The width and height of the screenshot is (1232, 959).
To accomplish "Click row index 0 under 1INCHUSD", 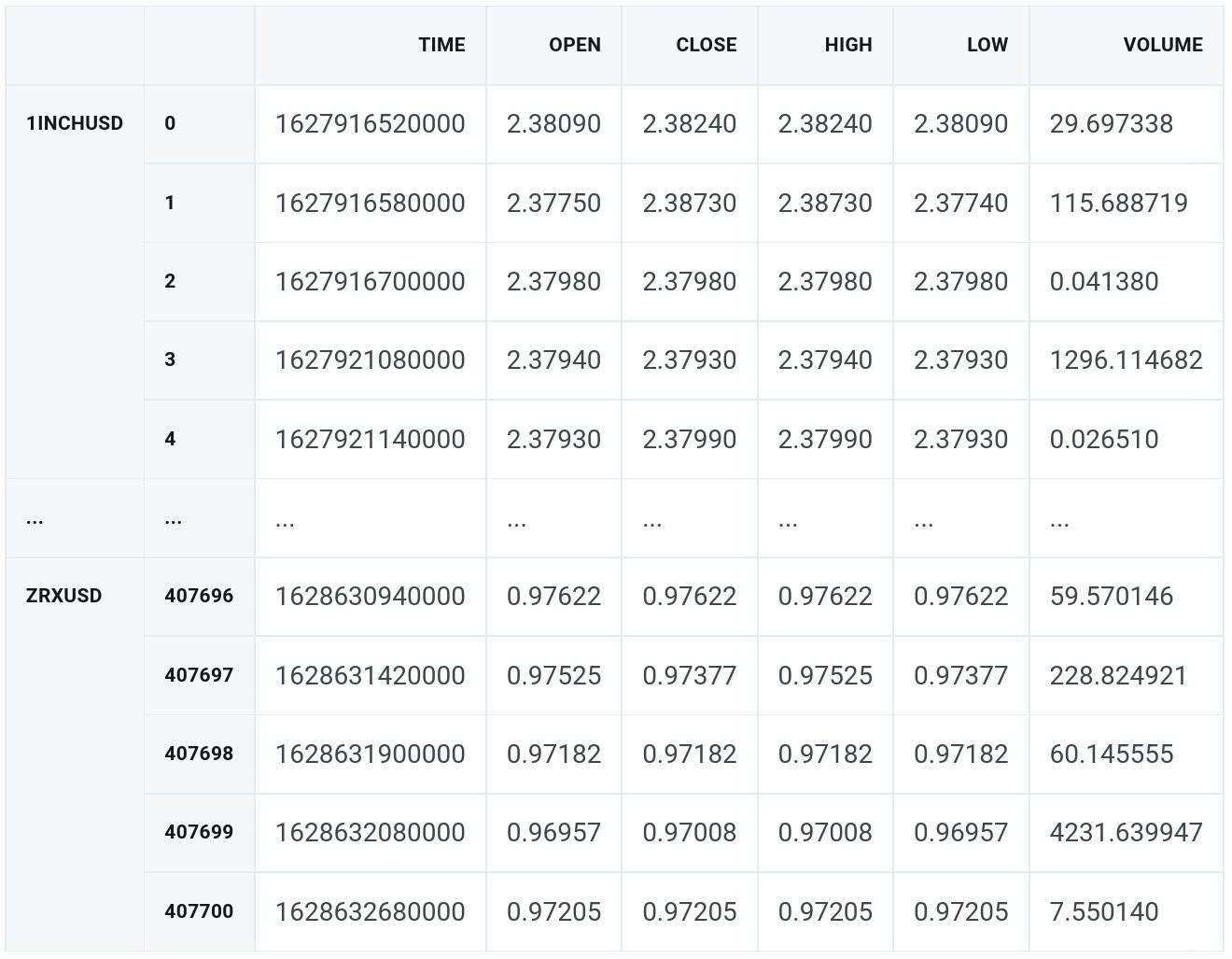I will 171,122.
